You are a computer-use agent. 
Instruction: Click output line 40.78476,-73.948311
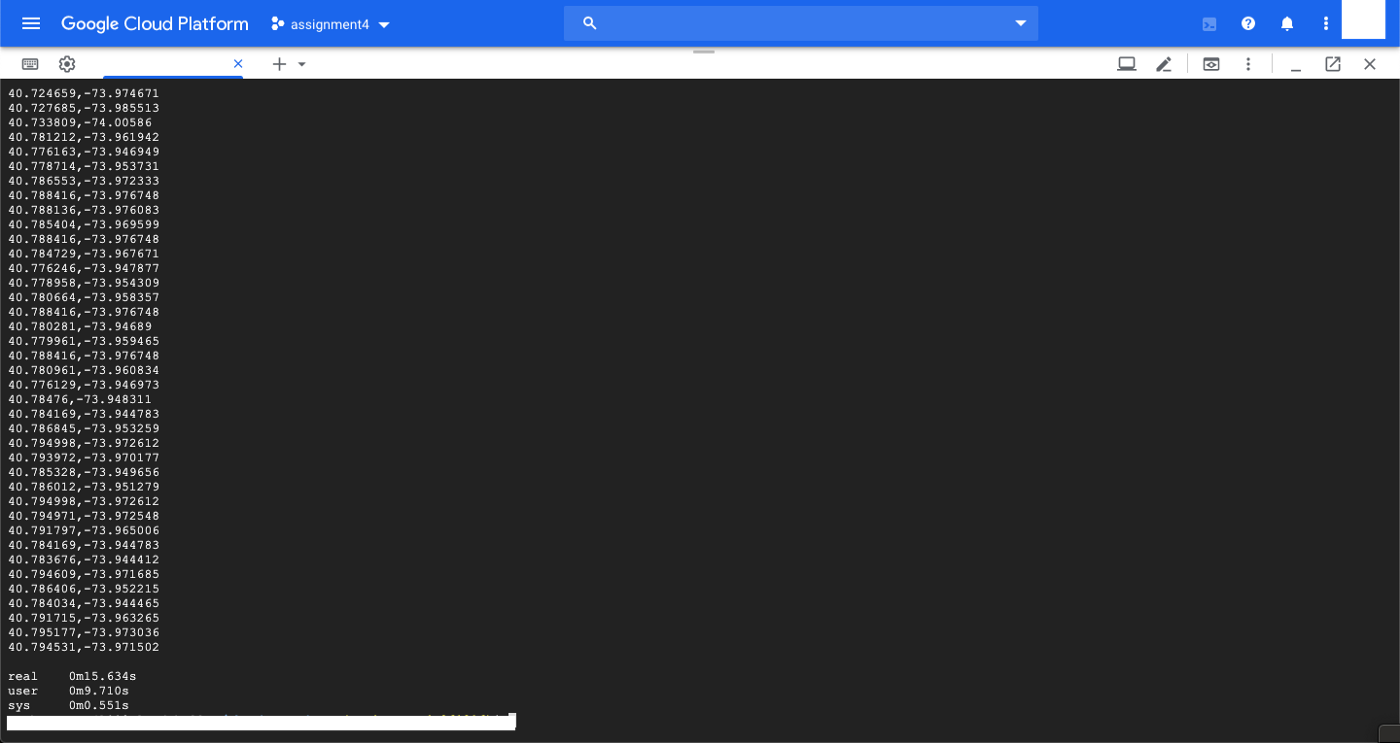80,399
